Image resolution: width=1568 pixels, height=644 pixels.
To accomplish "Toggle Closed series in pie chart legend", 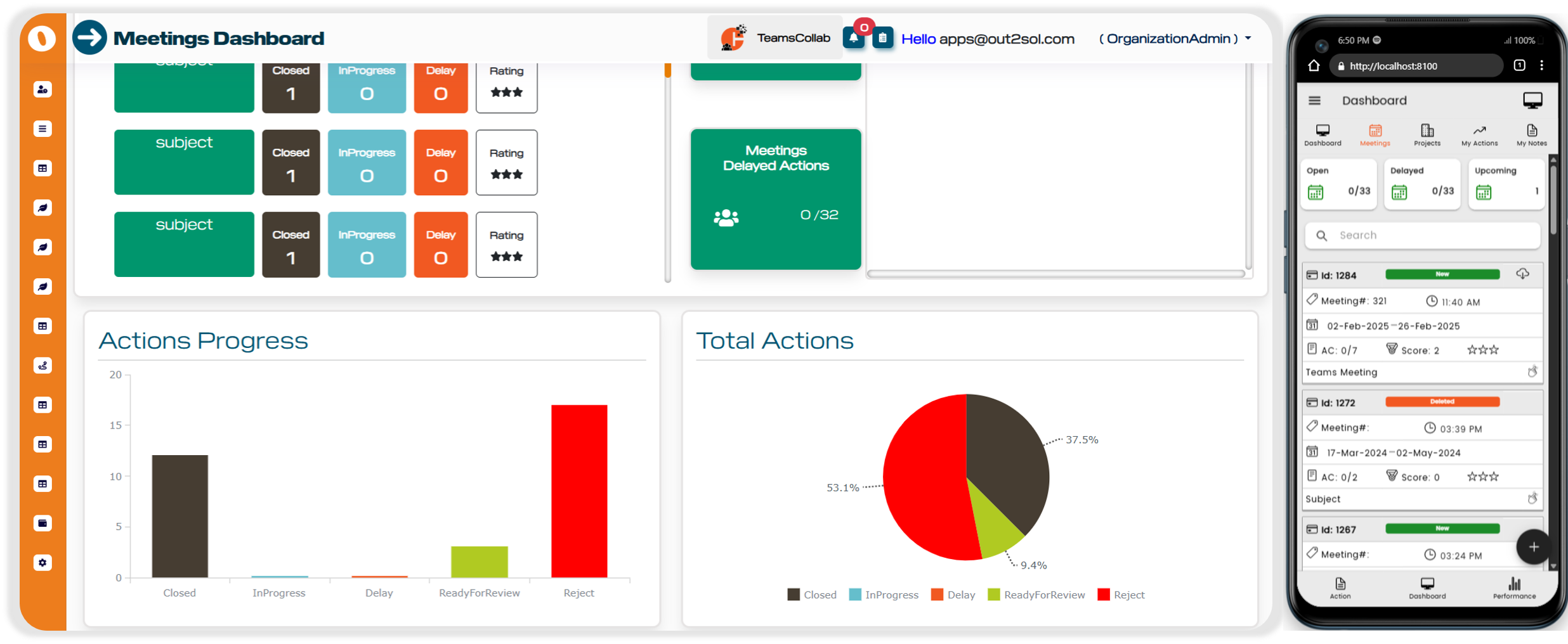I will [812, 595].
